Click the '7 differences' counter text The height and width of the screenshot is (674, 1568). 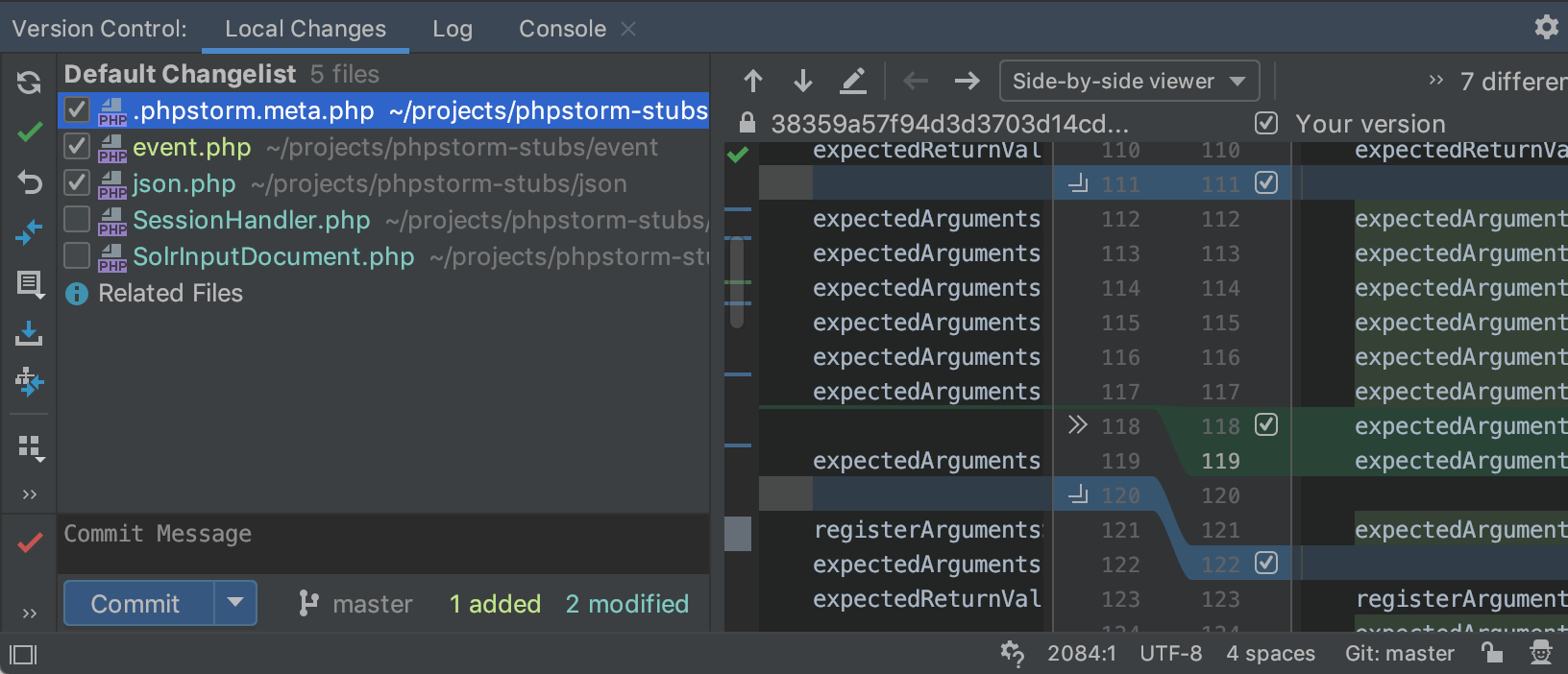pyautogui.click(x=1513, y=82)
